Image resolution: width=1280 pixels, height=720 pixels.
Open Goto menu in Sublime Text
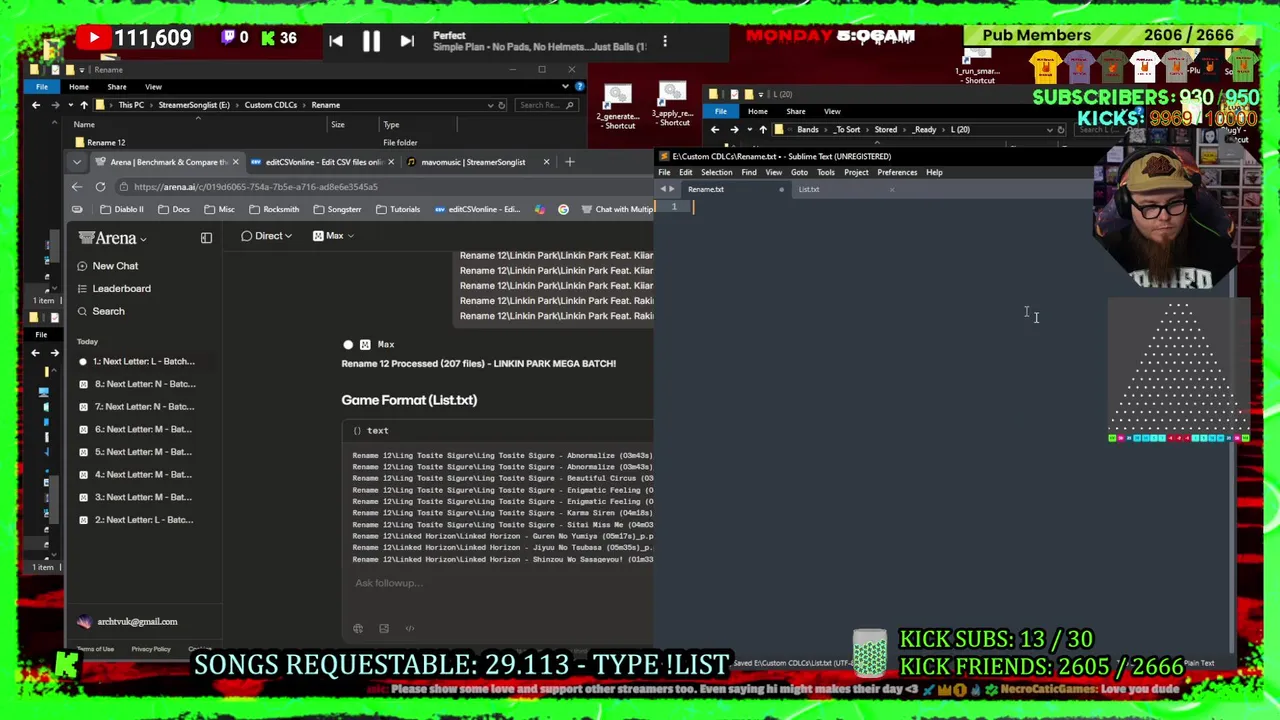tap(799, 173)
